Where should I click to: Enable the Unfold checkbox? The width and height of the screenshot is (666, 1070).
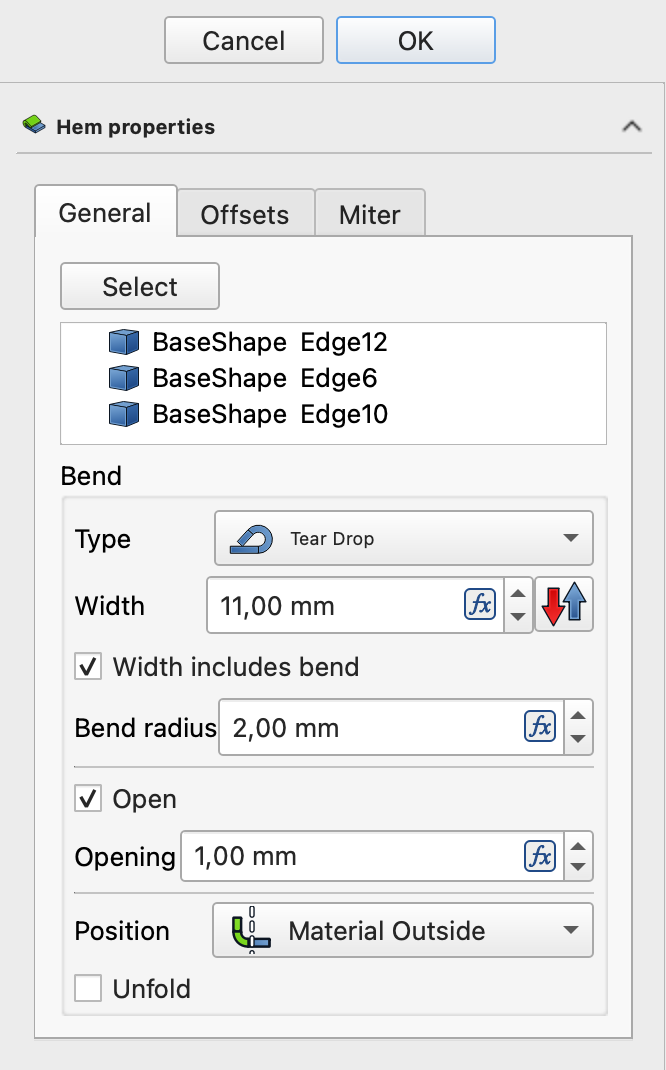[x=89, y=989]
